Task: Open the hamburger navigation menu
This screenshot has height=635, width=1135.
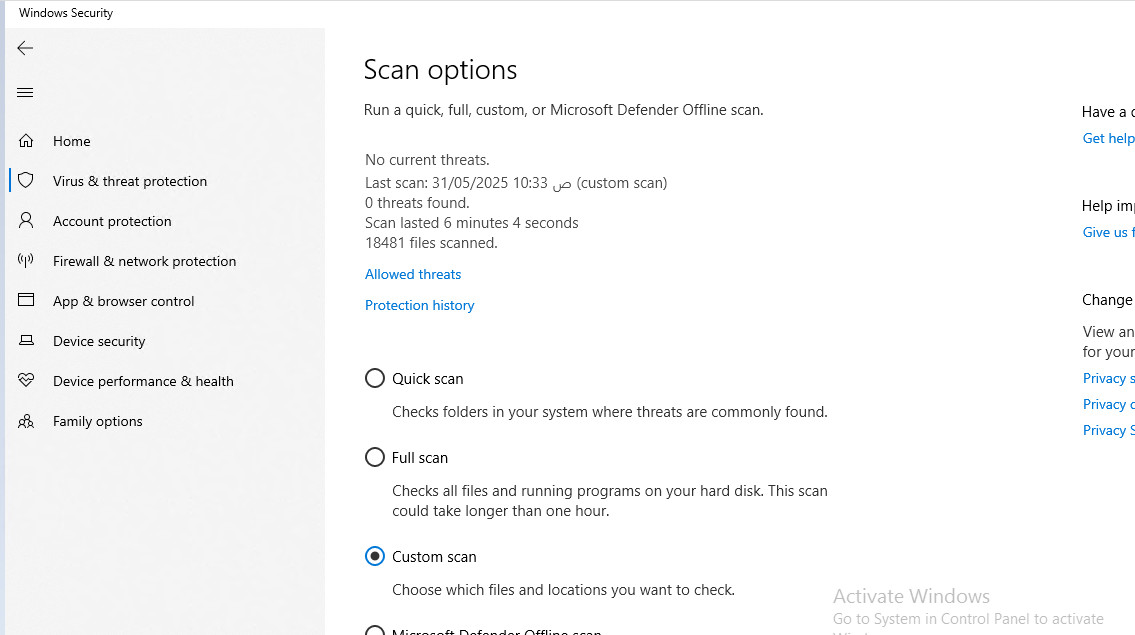Action: pyautogui.click(x=25, y=93)
